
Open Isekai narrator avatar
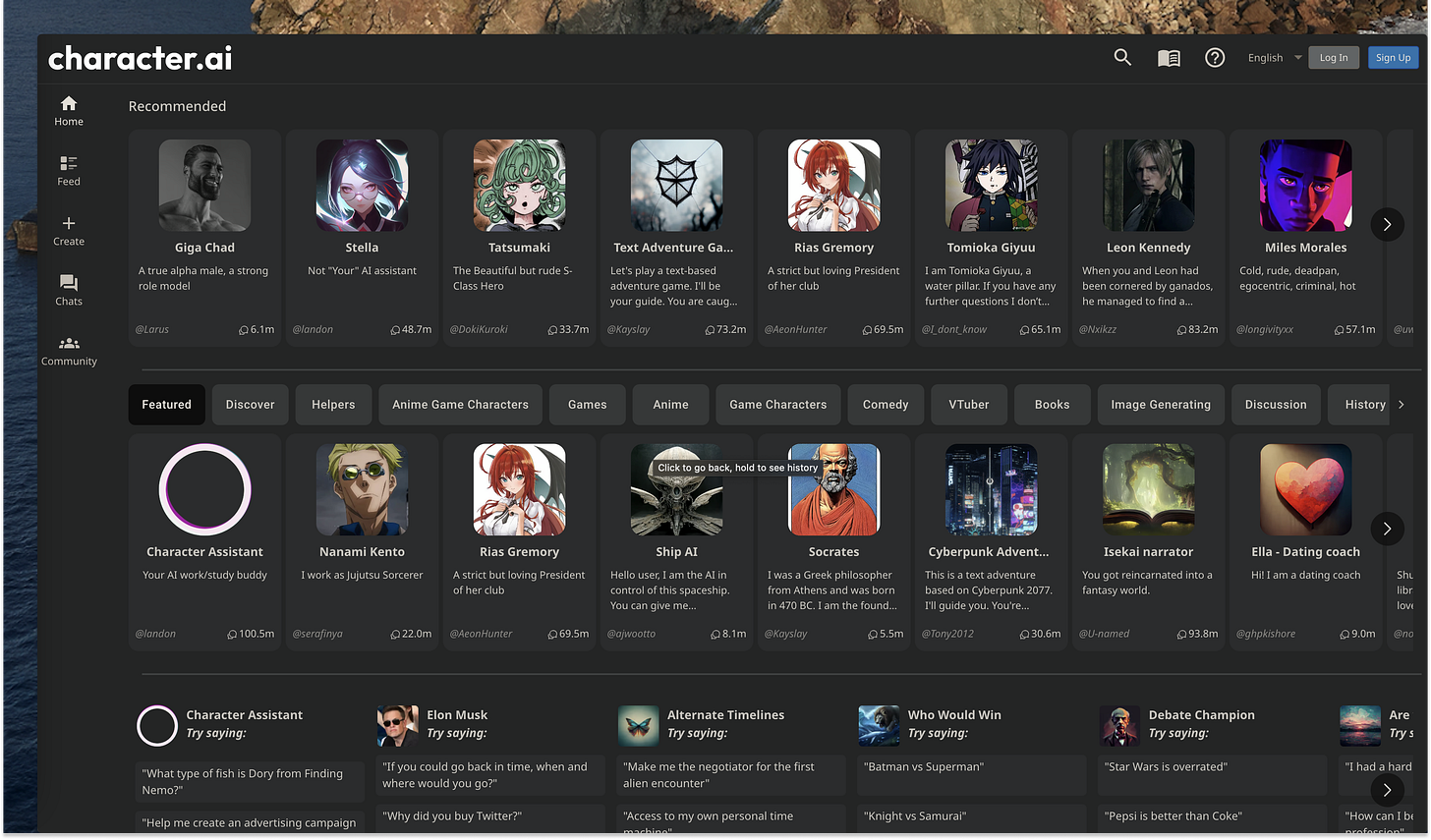pos(1148,490)
